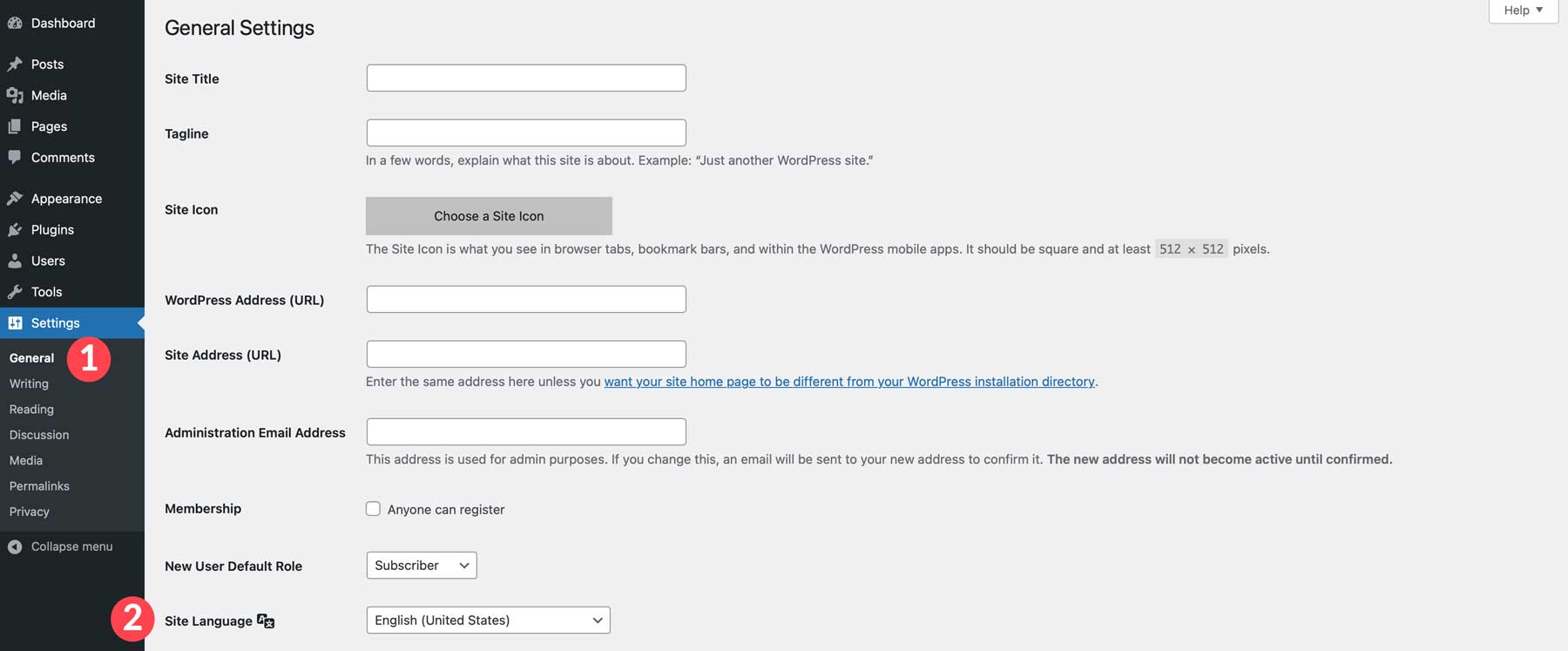Click the Dashboard gauge icon

point(15,24)
